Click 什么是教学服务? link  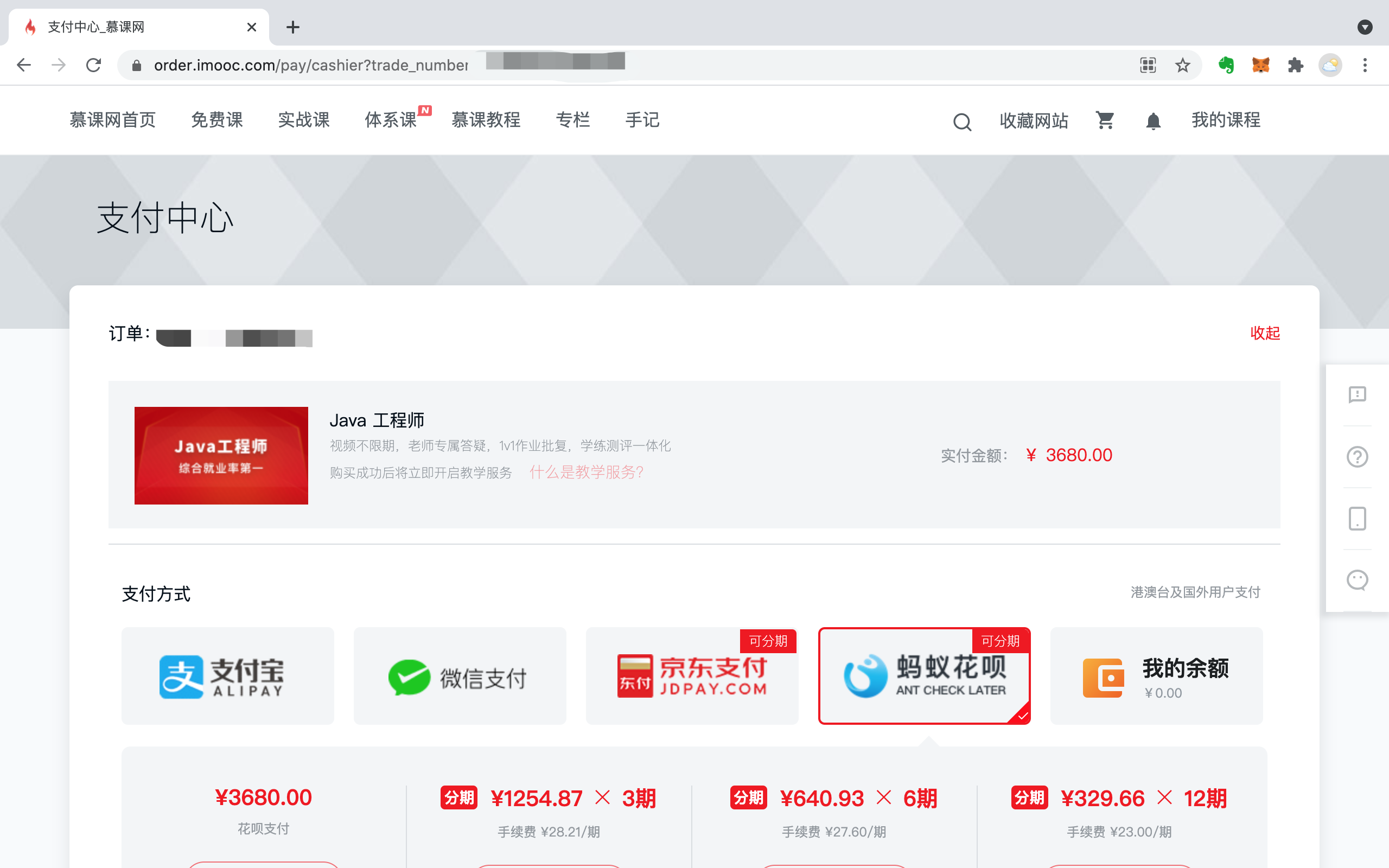click(586, 473)
